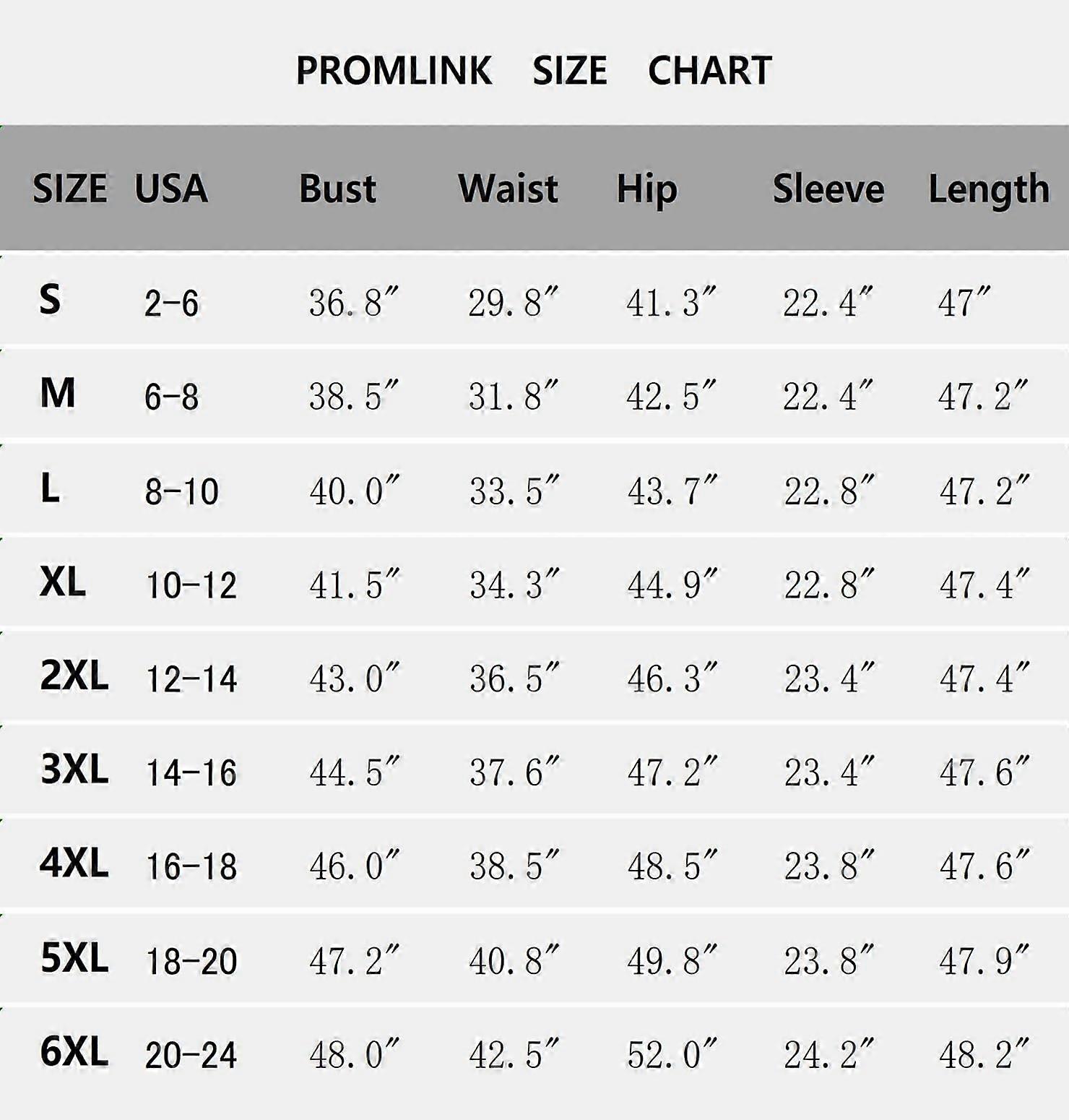Click the M size row label
The height and width of the screenshot is (1120, 1069).
point(58,393)
